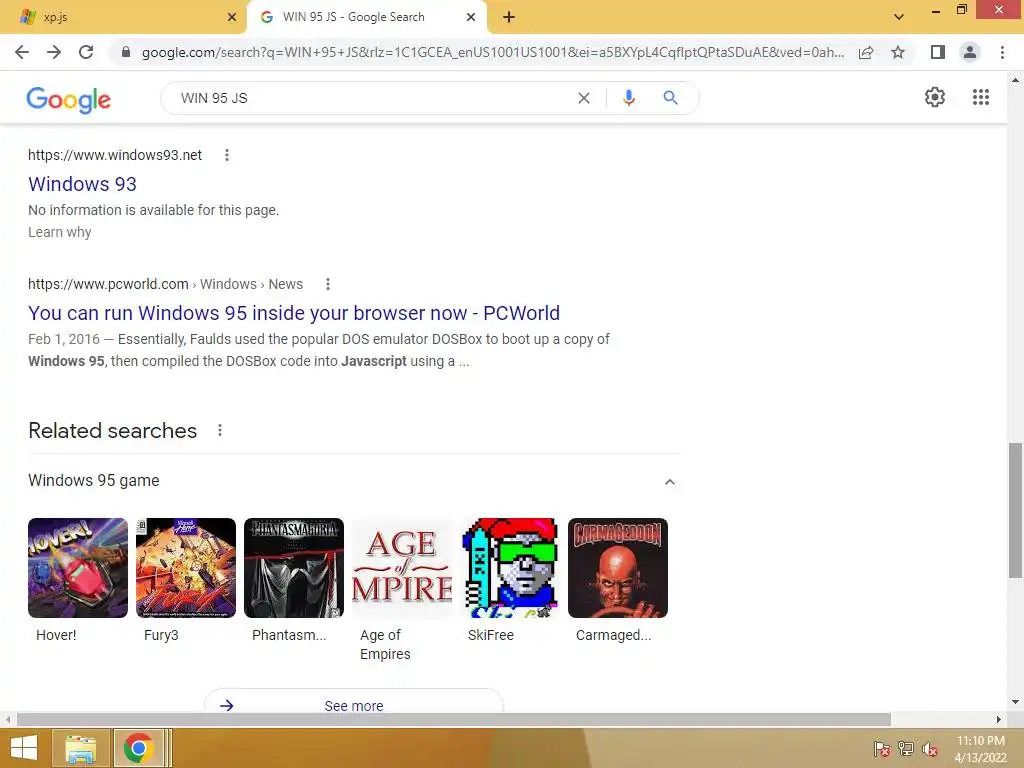Select the Fury3 game thumbnail

click(x=186, y=568)
